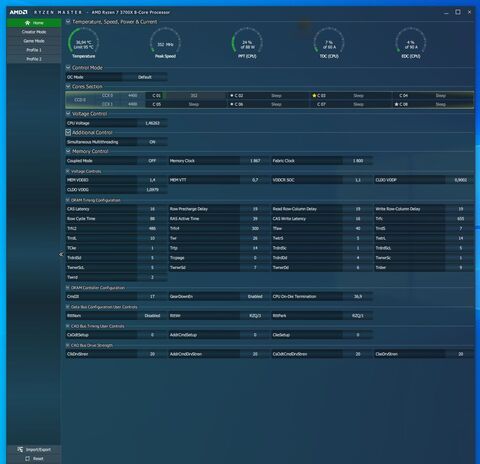Viewport: 480px width, 464px height.
Task: Select Profile 1 in the sidebar
Action: click(x=34, y=50)
